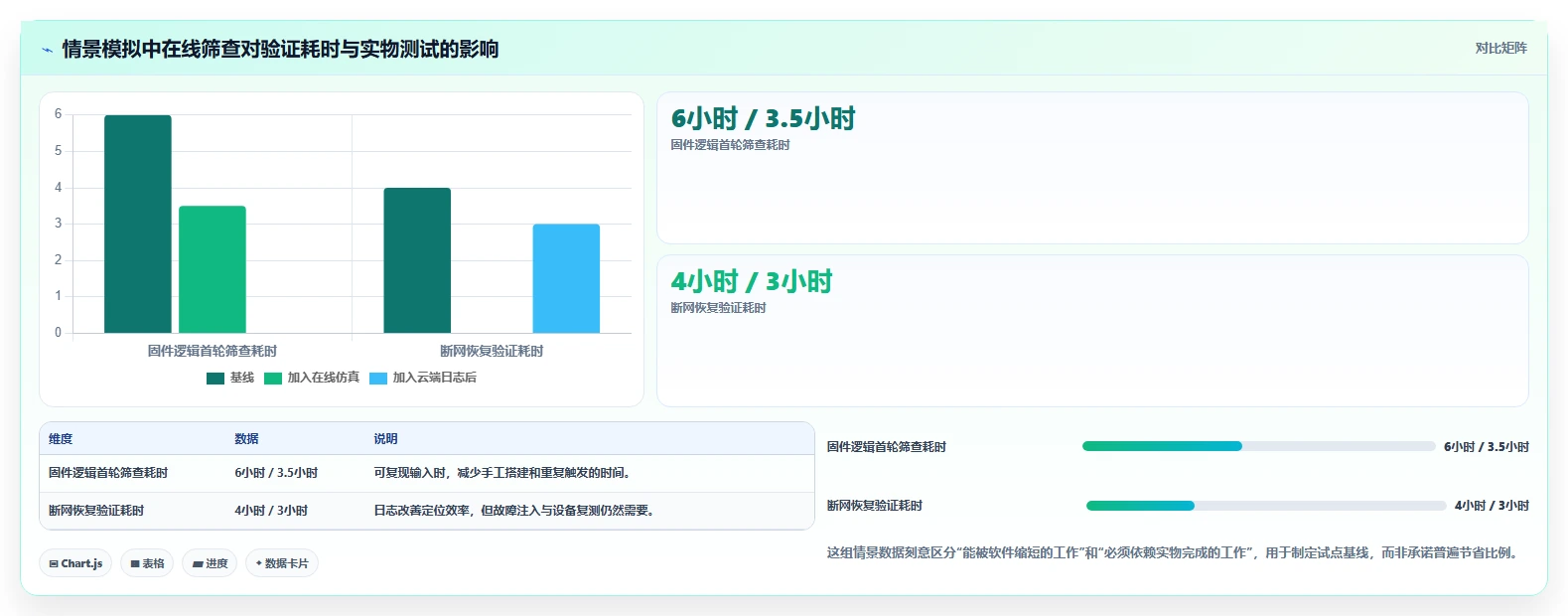The width and height of the screenshot is (1568, 616).
Task: Click the progress row value 4小时 / 3小时
Action: point(1492,506)
